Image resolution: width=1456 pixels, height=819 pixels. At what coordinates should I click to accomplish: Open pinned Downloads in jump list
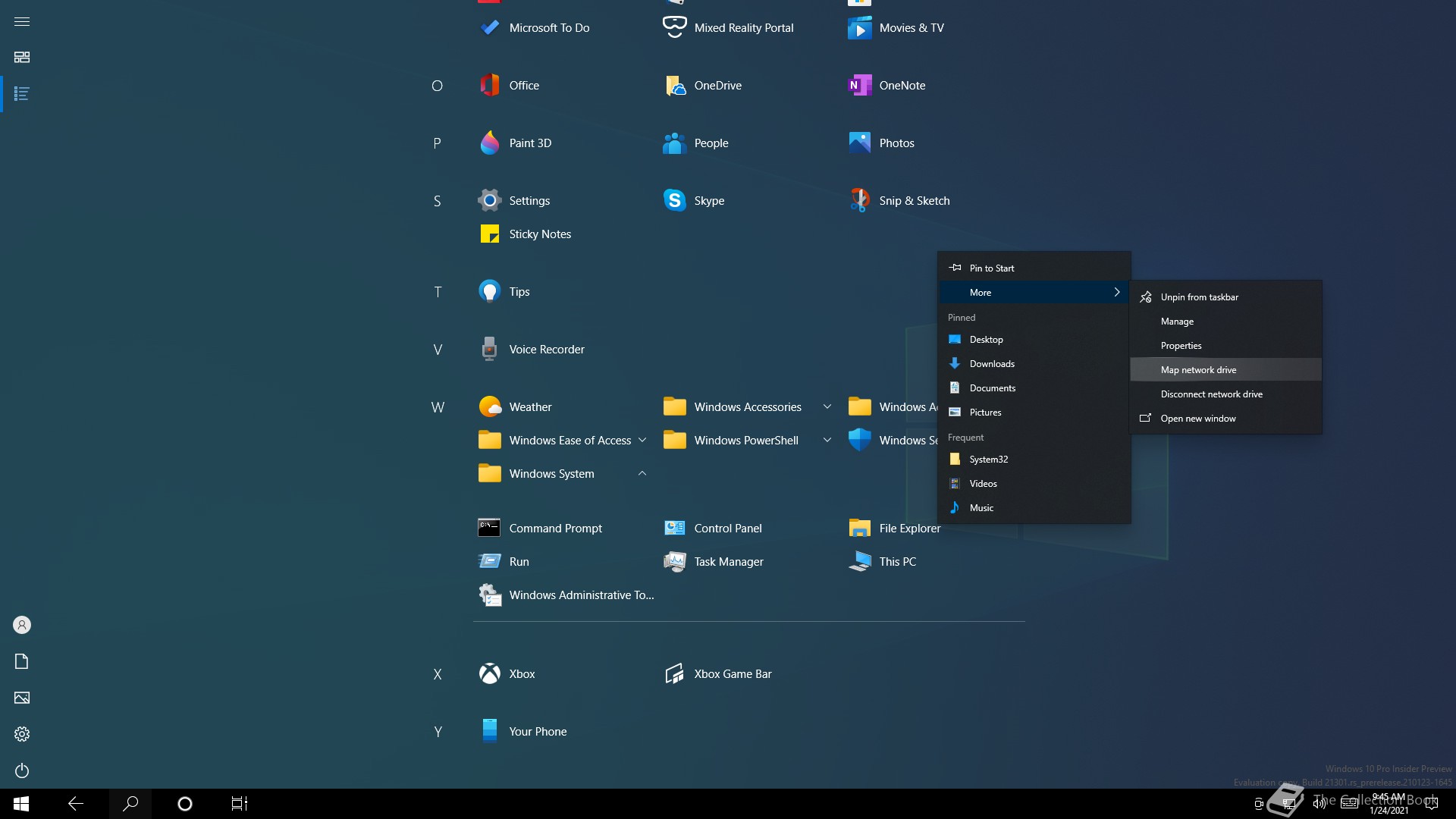point(1034,364)
